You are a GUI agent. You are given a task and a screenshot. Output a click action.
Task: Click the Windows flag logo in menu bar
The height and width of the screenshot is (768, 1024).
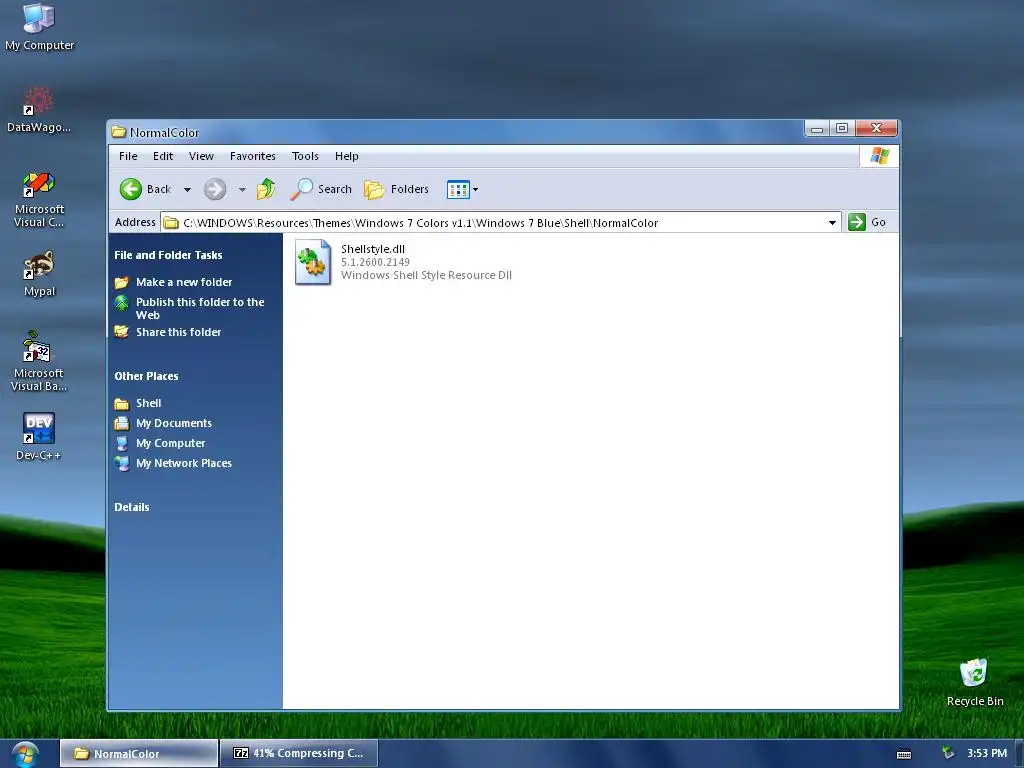coord(879,156)
